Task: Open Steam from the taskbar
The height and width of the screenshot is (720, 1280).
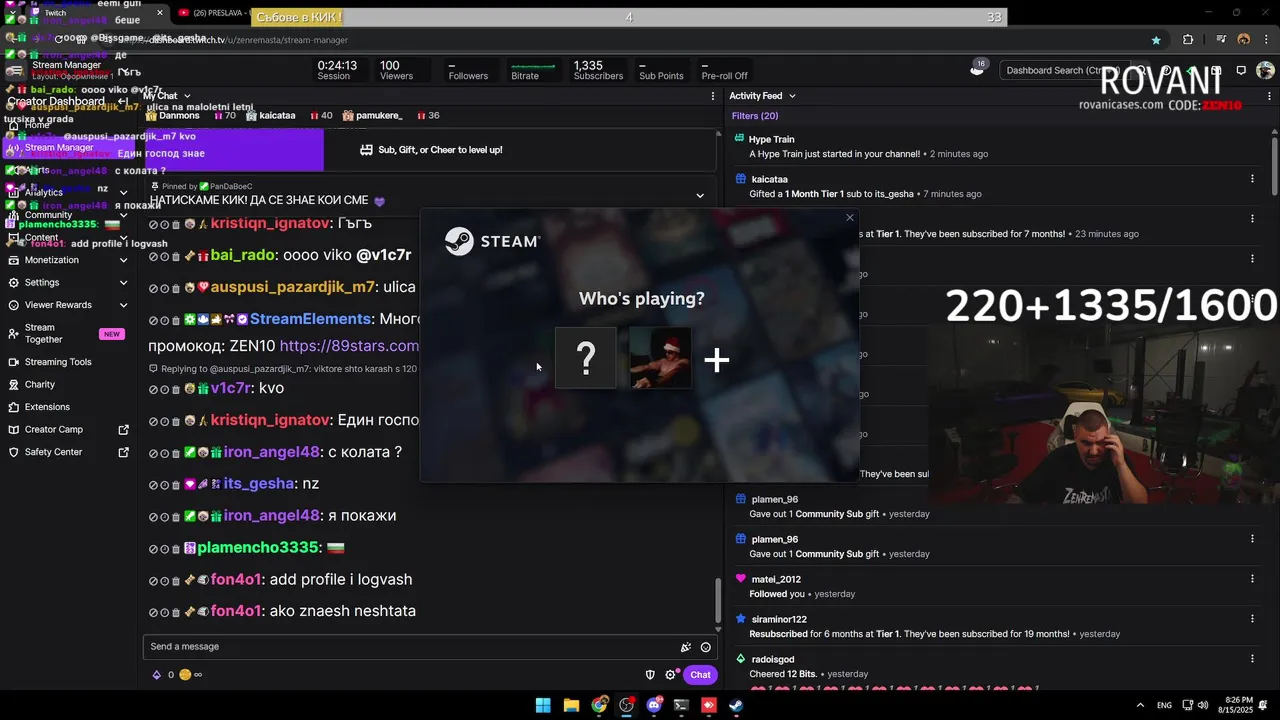Action: [736, 705]
